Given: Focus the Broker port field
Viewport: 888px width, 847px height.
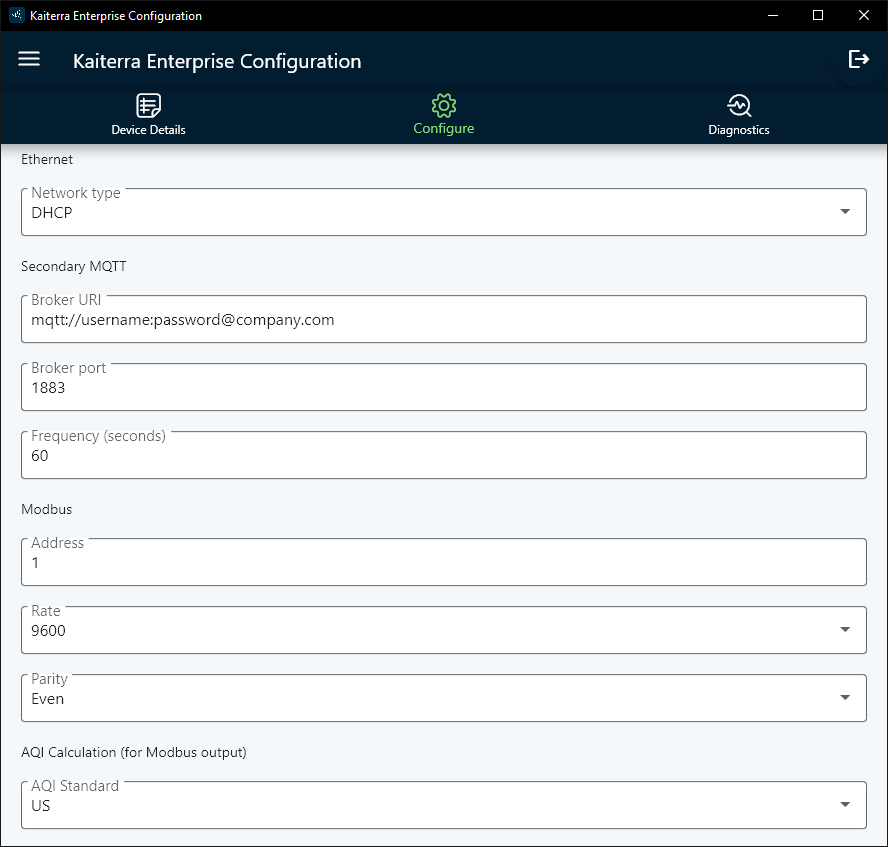Looking at the screenshot, I should pyautogui.click(x=444, y=387).
